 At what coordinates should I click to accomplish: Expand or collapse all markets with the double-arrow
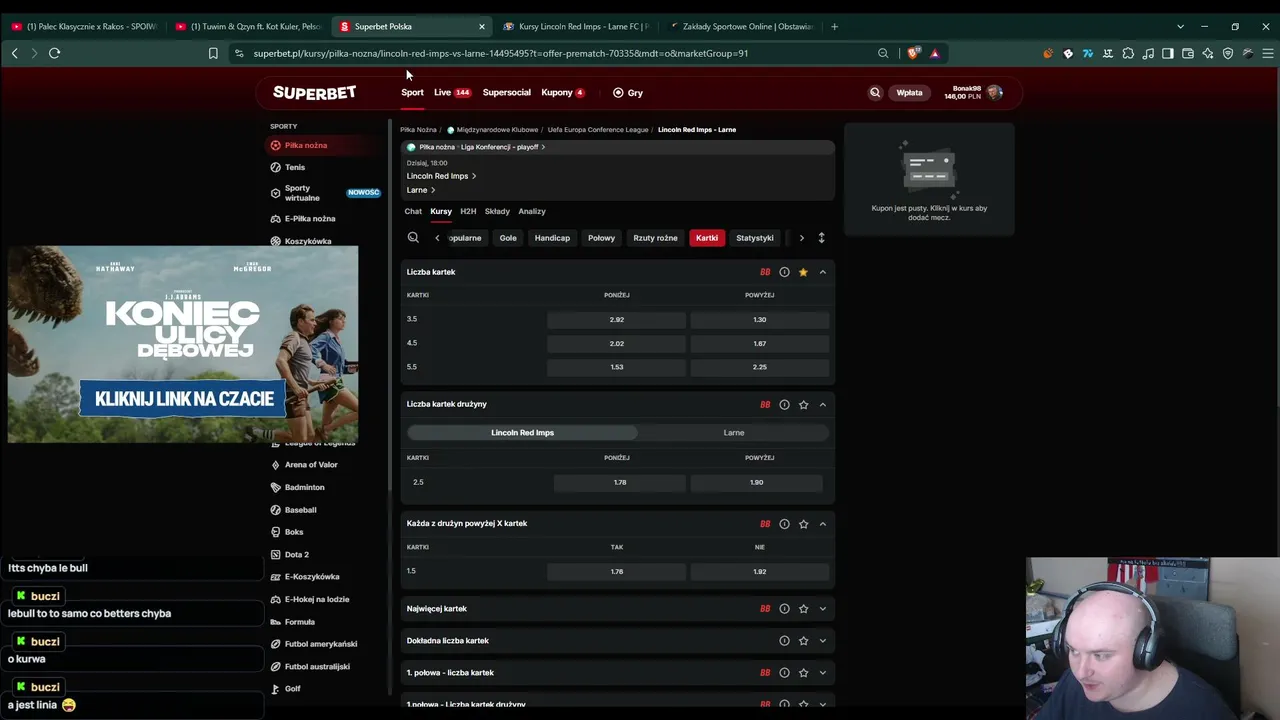click(821, 238)
